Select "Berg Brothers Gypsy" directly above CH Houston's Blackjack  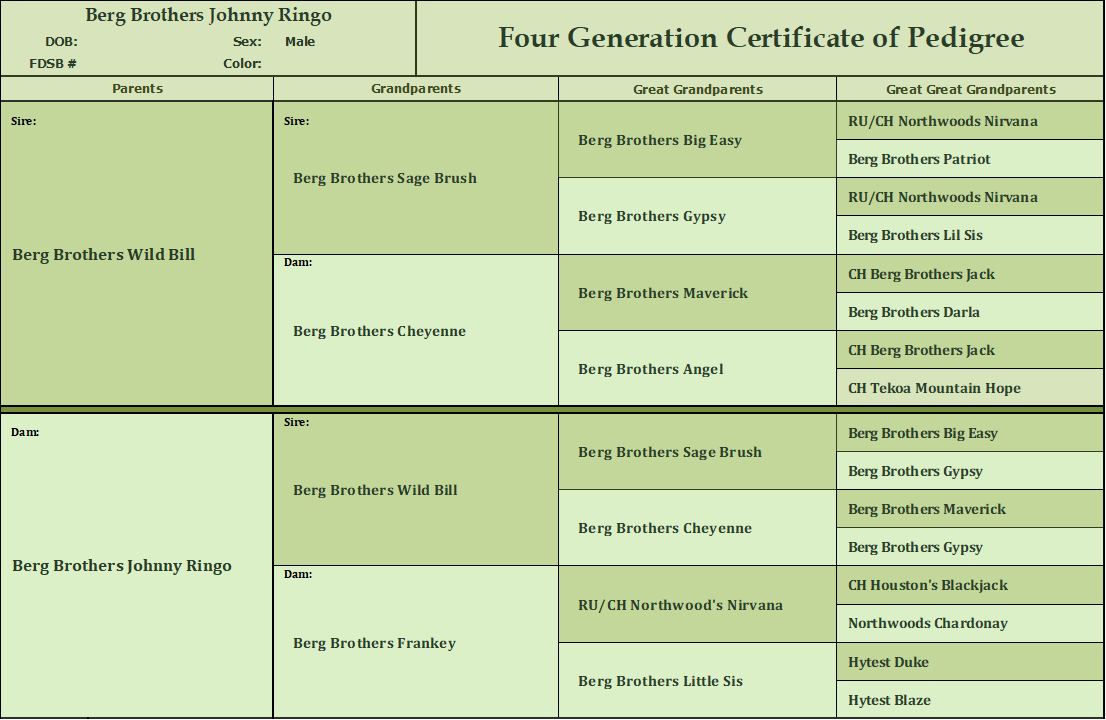click(x=916, y=548)
